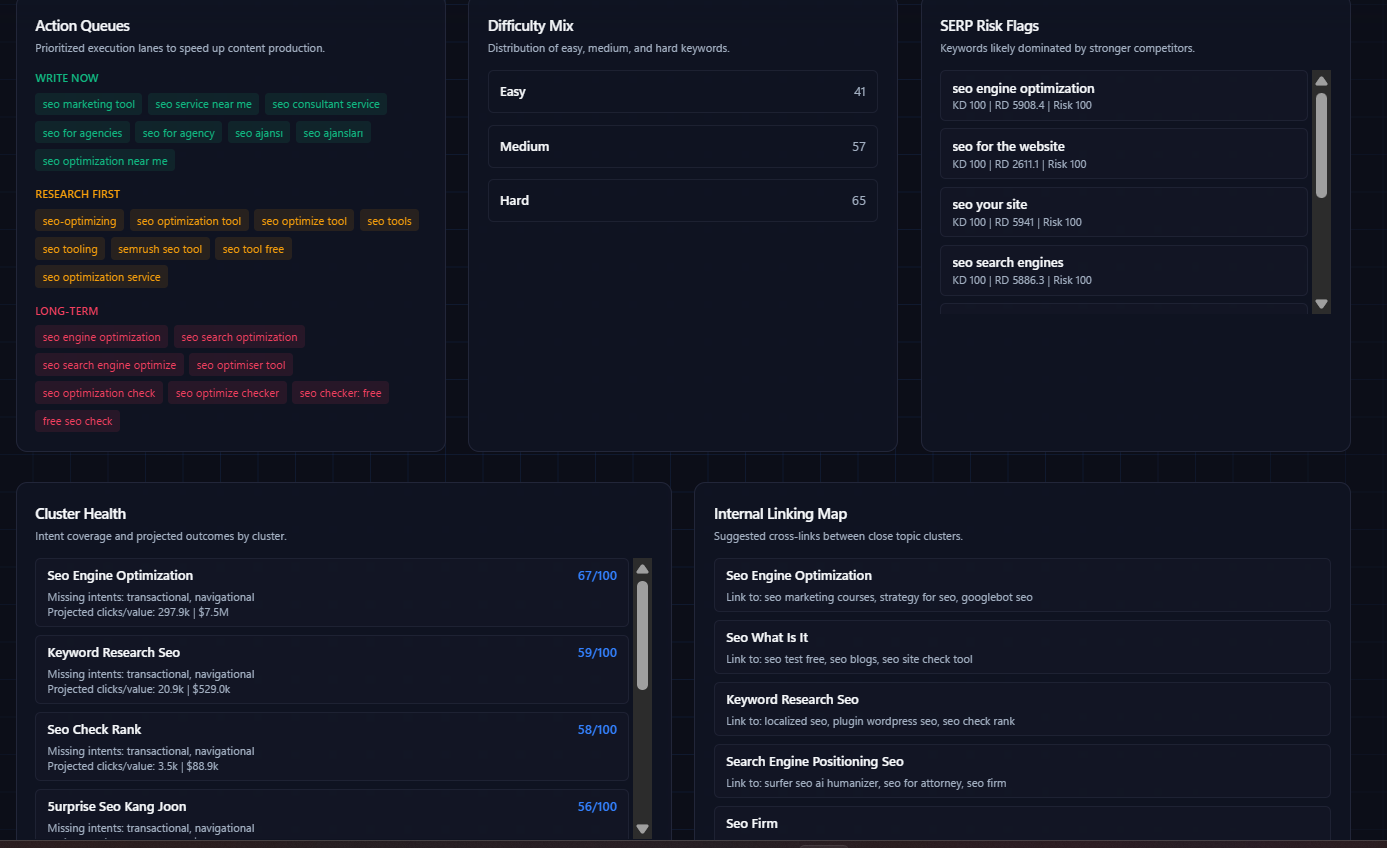Select the 'Seo Check Rank' cluster card
Viewport: 1387px width, 848px height.
point(332,747)
